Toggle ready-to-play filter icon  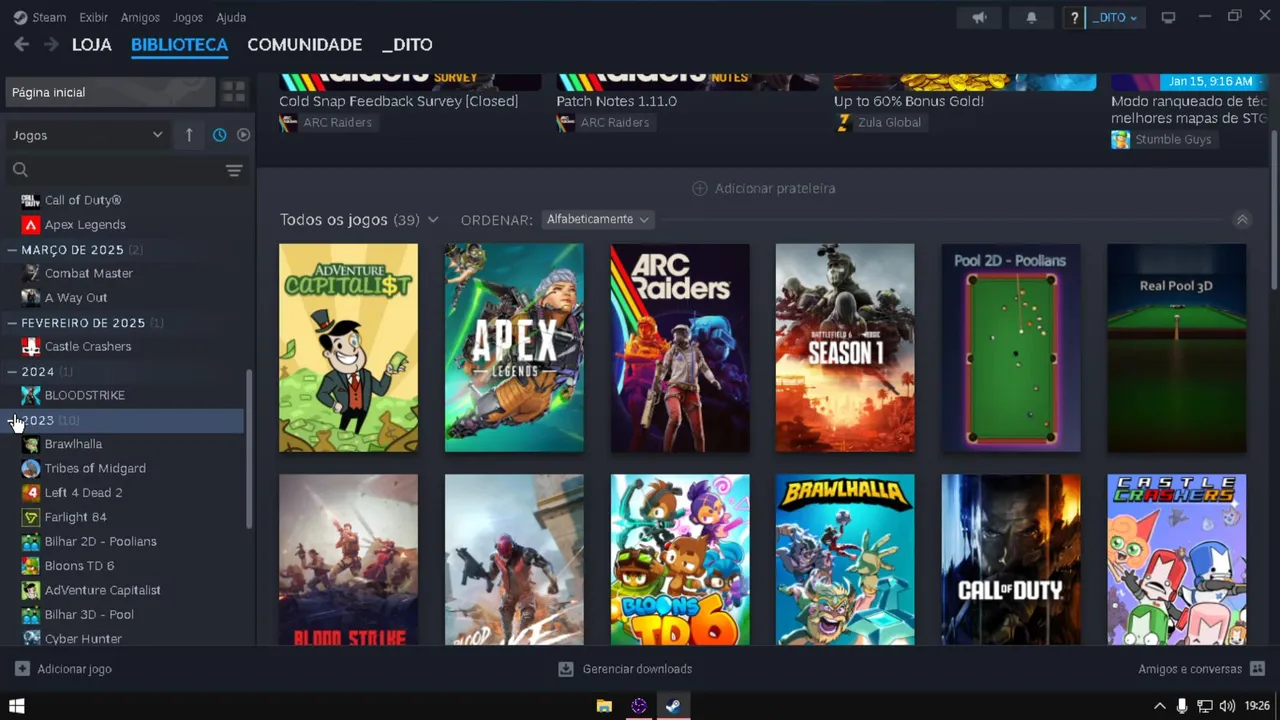tap(243, 135)
